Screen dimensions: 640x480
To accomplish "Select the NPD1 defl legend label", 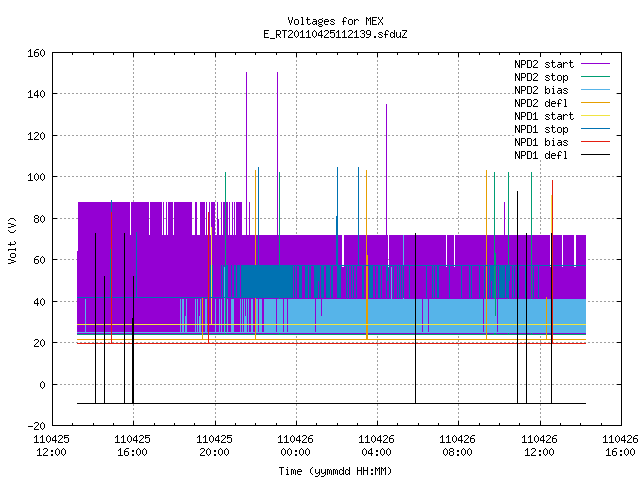I will click(541, 155).
